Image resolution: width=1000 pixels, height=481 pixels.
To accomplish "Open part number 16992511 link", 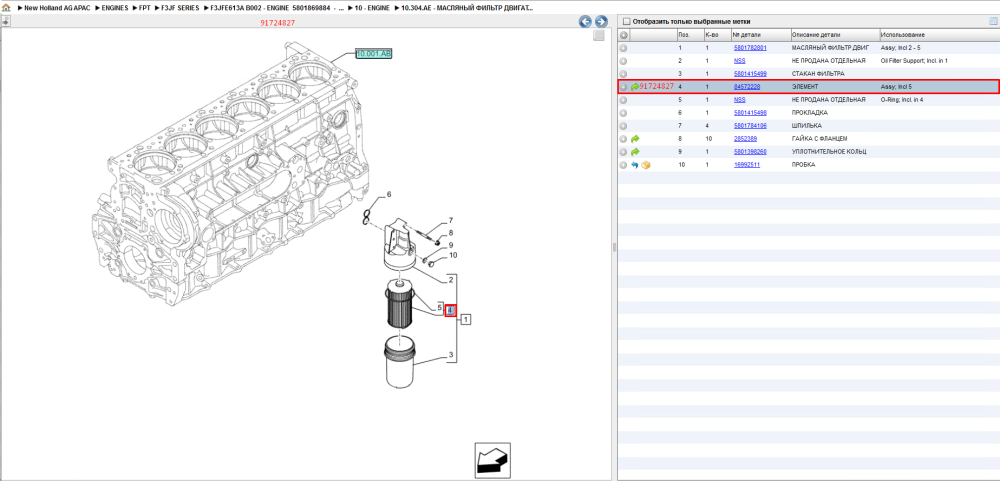I will coord(747,165).
